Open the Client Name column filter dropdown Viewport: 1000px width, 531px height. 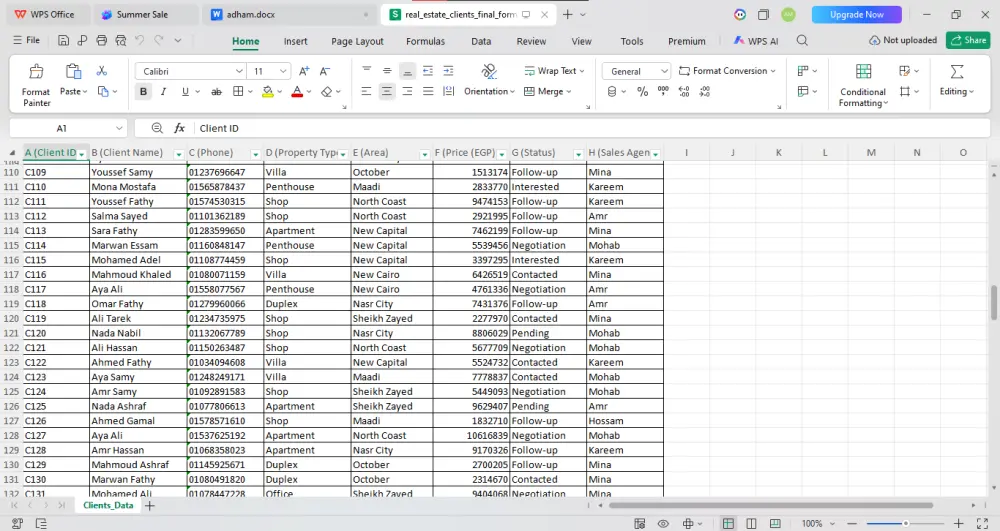pyautogui.click(x=179, y=154)
